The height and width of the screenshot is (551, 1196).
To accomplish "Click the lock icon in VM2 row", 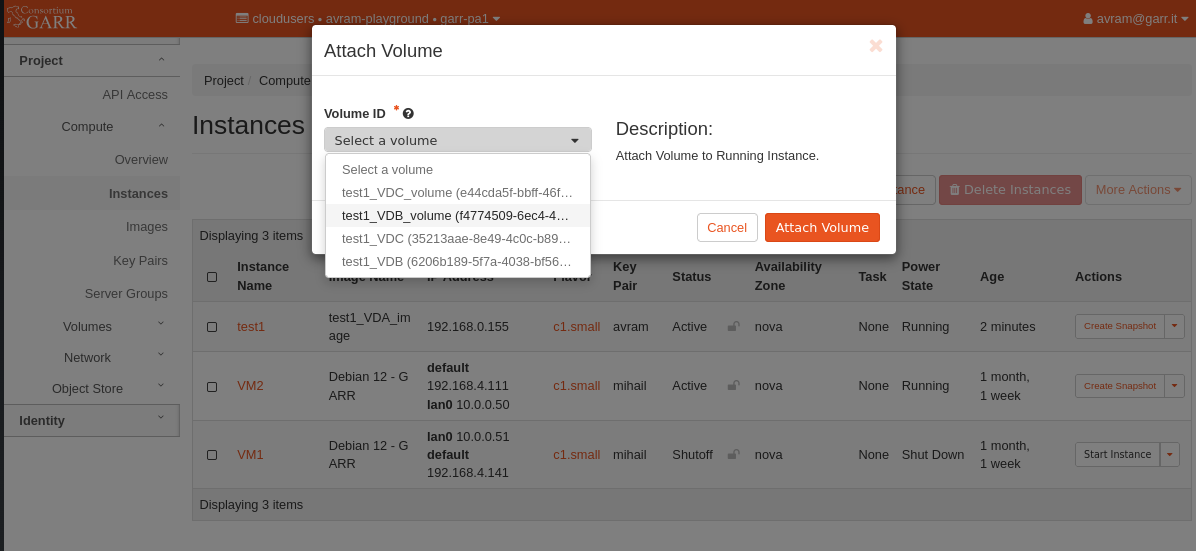I will pos(733,385).
